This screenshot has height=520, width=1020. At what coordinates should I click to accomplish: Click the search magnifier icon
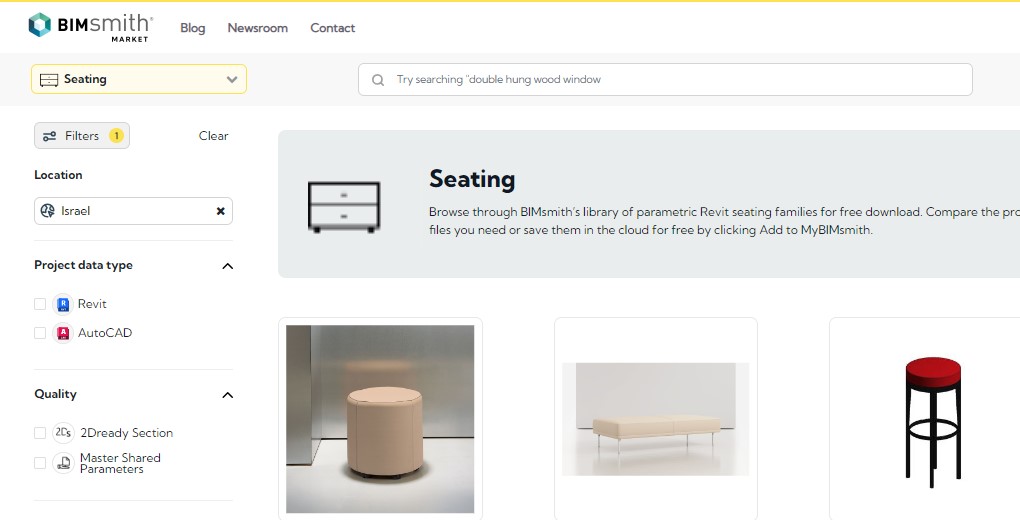click(377, 80)
